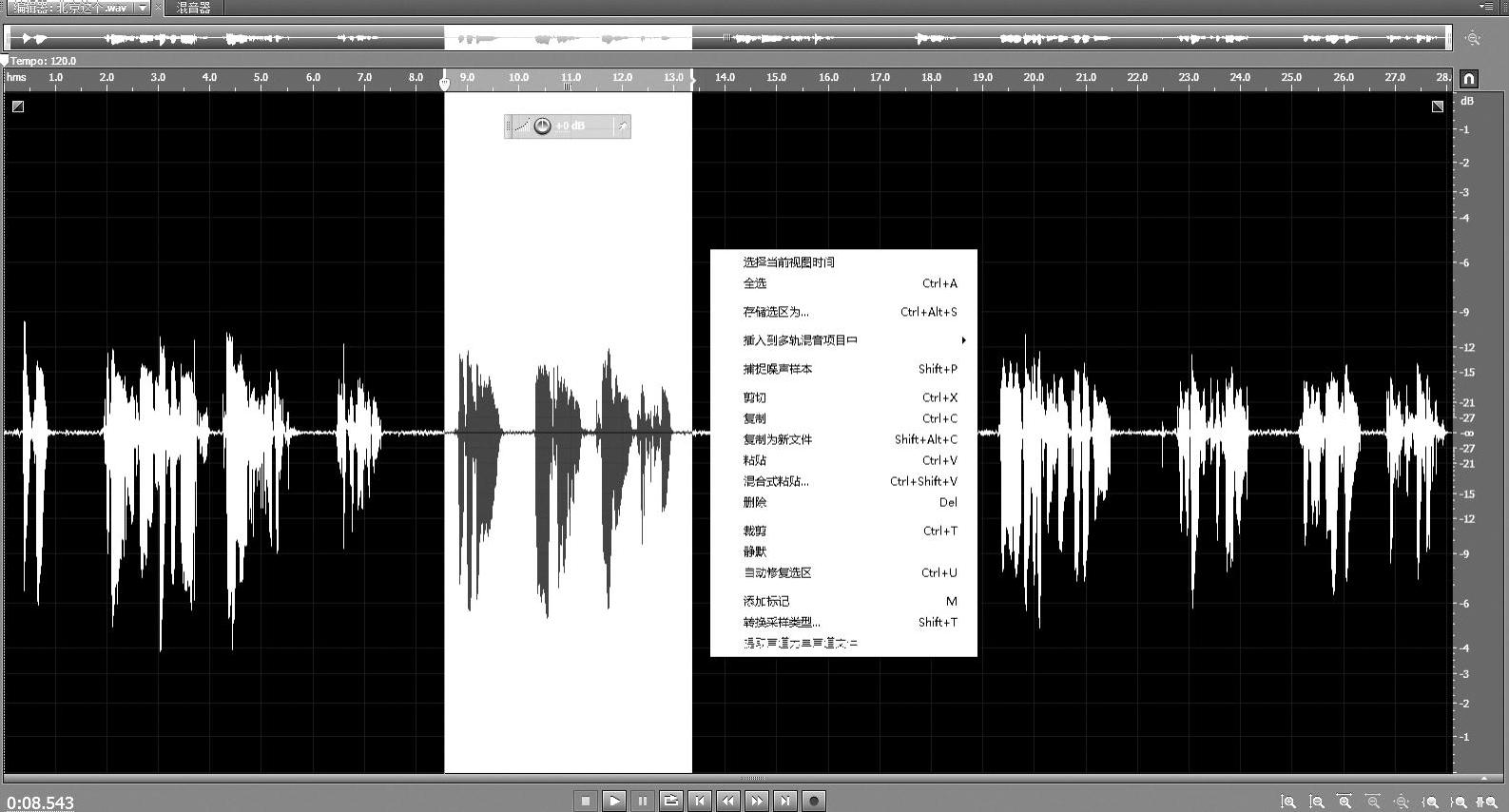Image resolution: width=1509 pixels, height=812 pixels.
Task: Choose 复制 from context menu
Action: [x=843, y=418]
